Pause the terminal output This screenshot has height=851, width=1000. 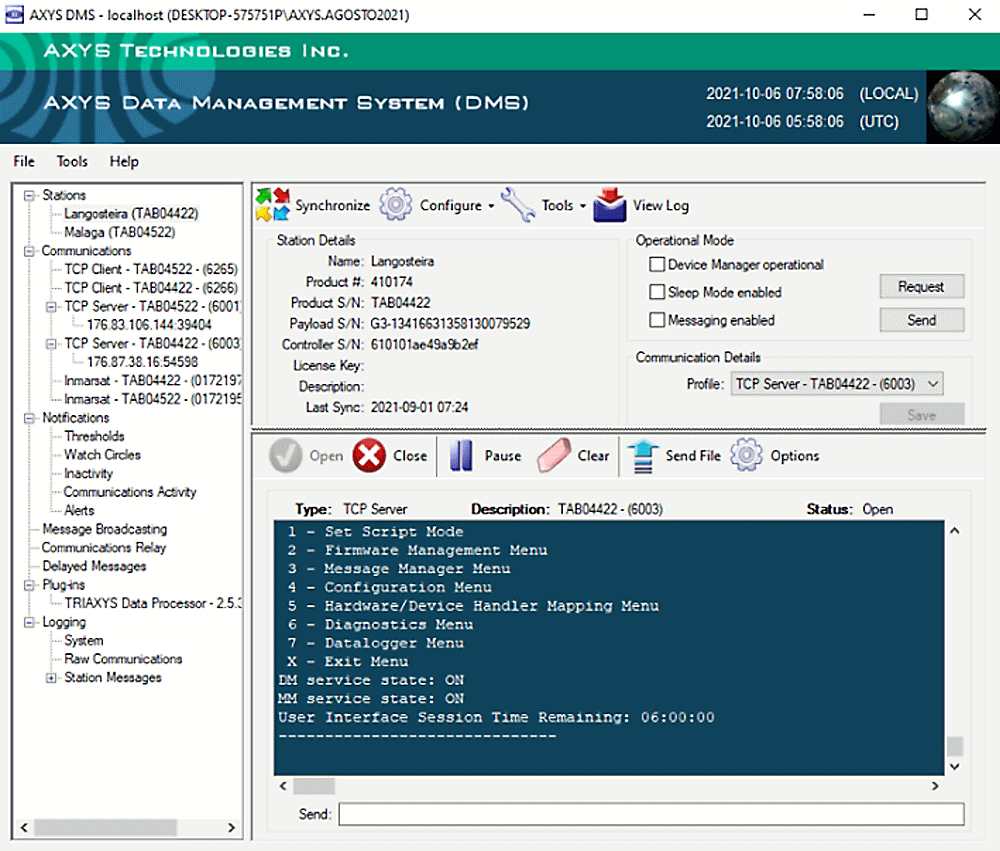(461, 456)
